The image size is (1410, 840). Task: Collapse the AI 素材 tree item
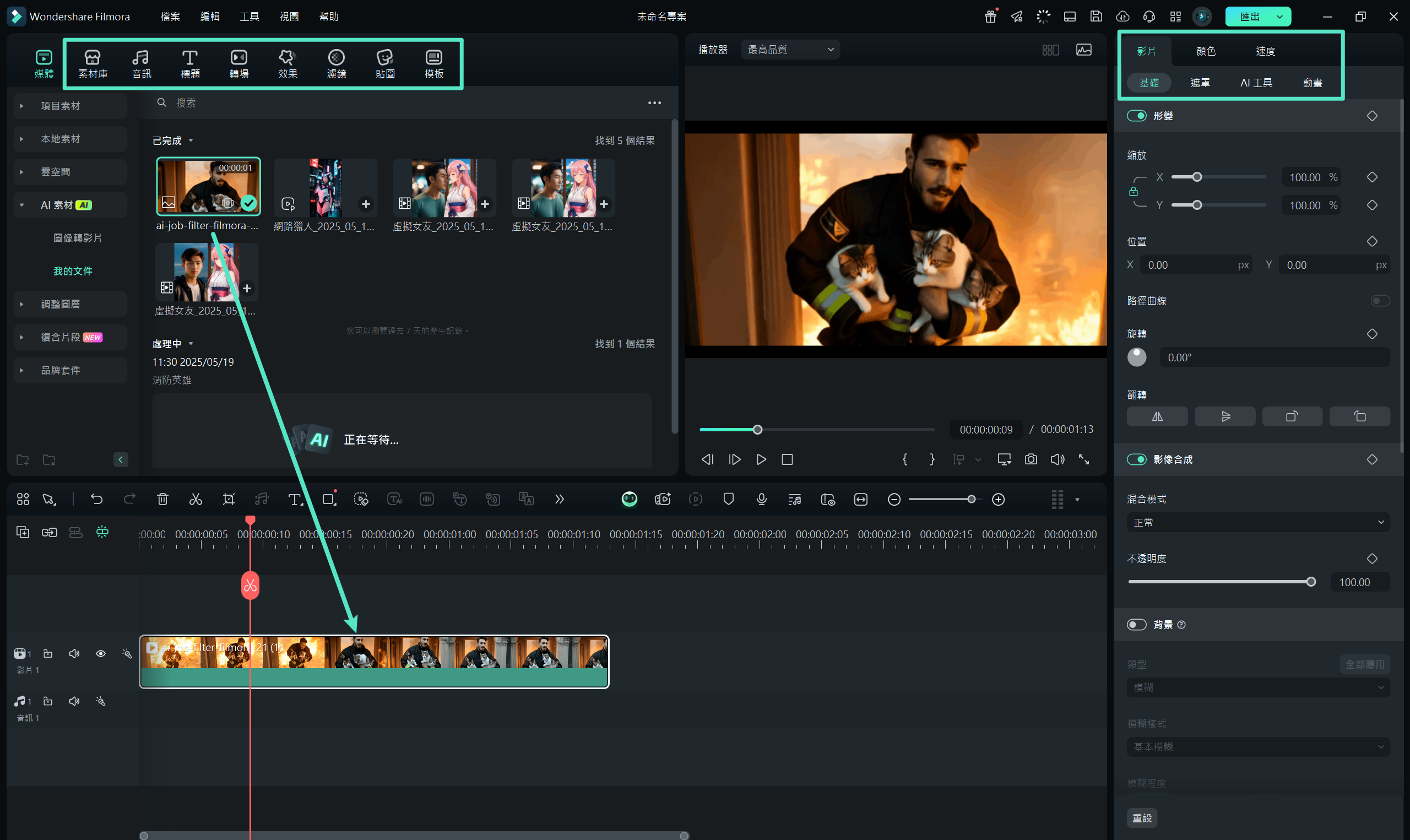click(x=21, y=205)
